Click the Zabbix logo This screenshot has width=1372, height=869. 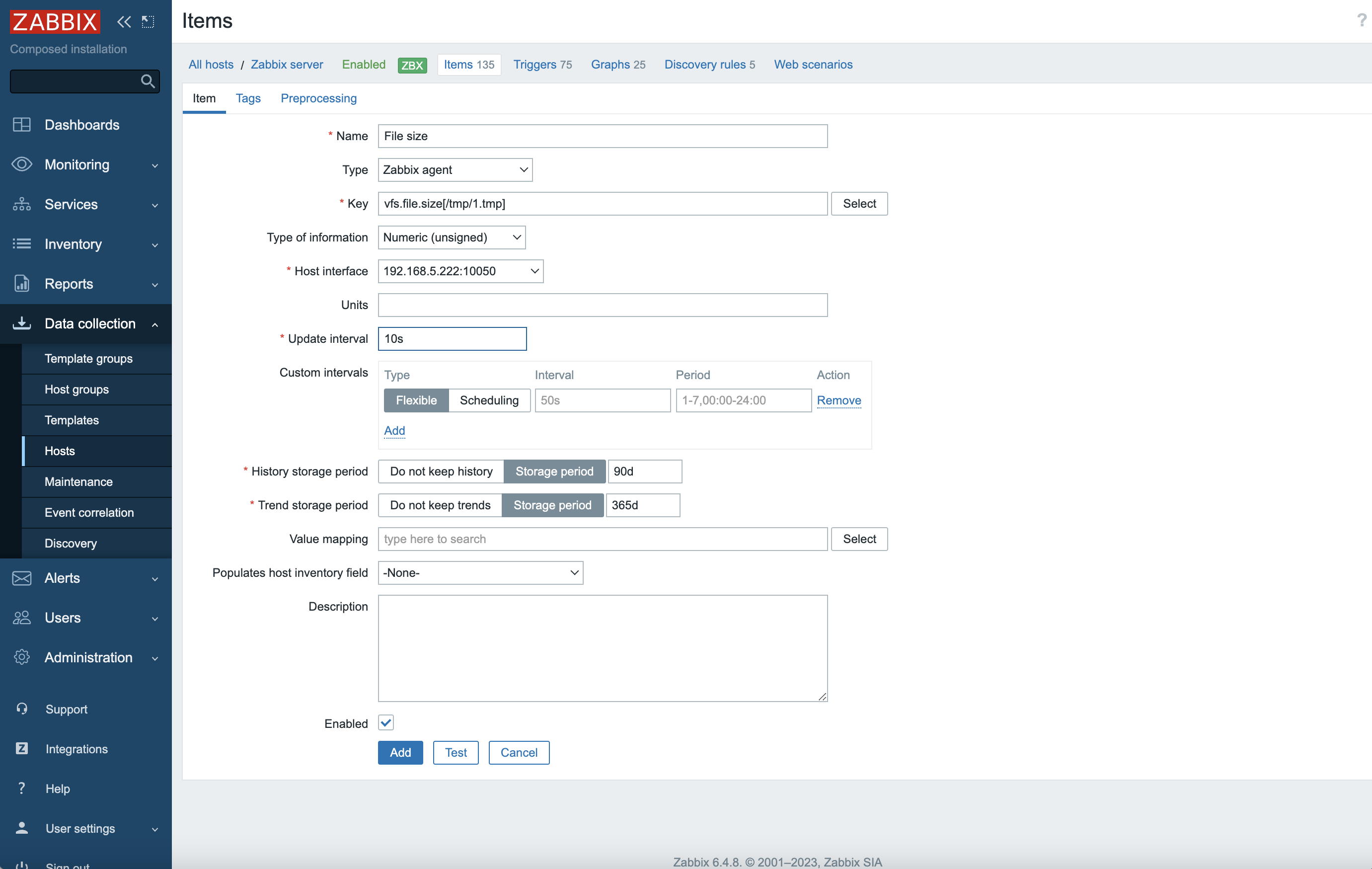(x=55, y=22)
